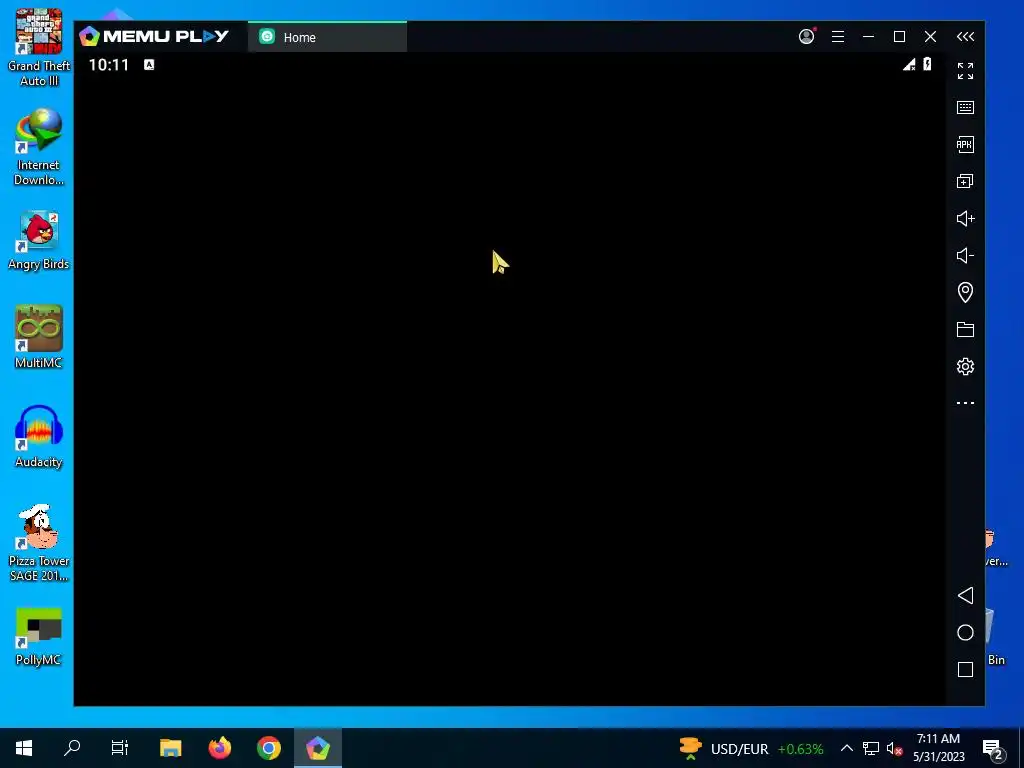Switch to the Home tab
This screenshot has width=1024, height=768.
[x=327, y=37]
